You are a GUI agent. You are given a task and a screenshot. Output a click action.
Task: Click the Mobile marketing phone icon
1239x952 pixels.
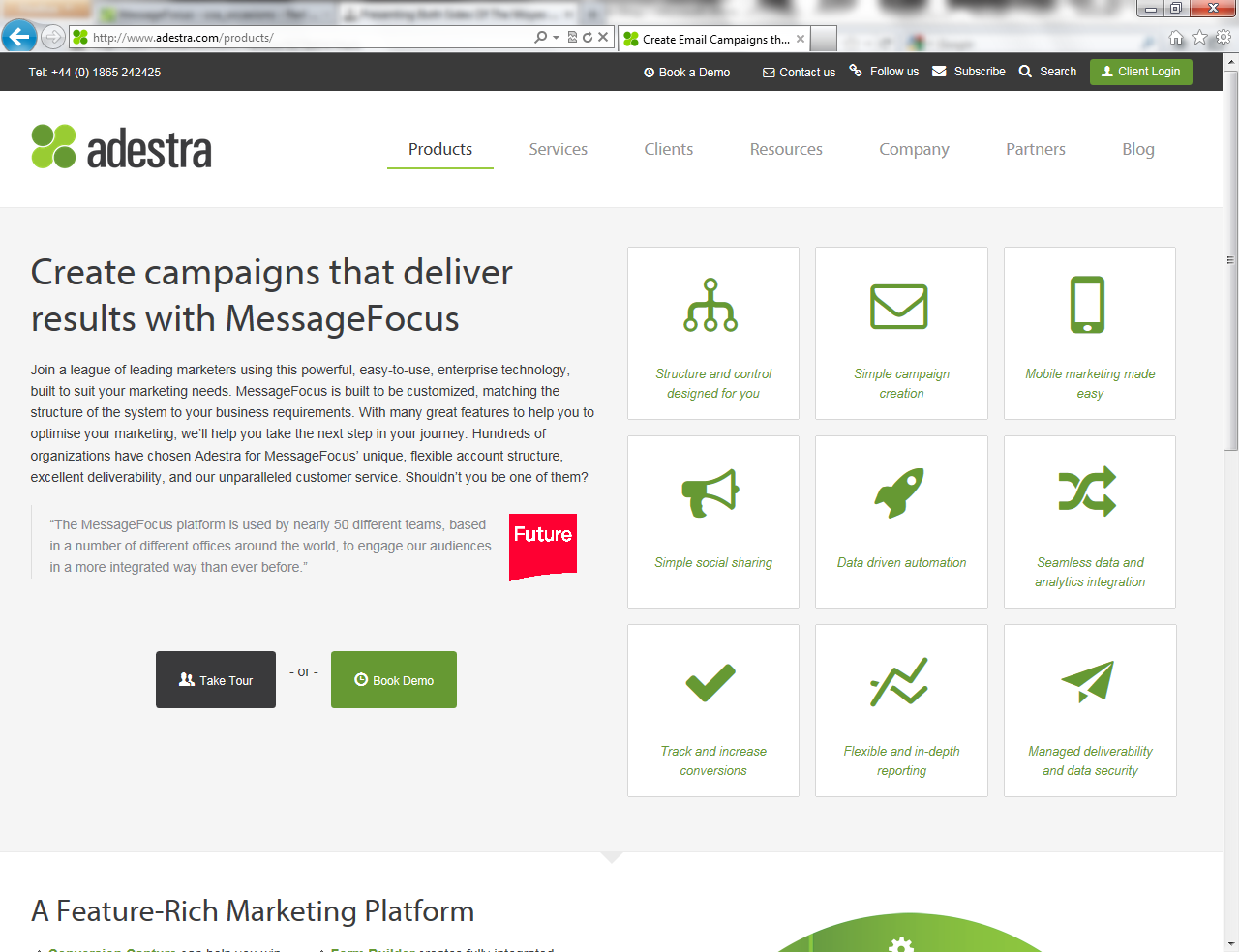click(x=1088, y=305)
